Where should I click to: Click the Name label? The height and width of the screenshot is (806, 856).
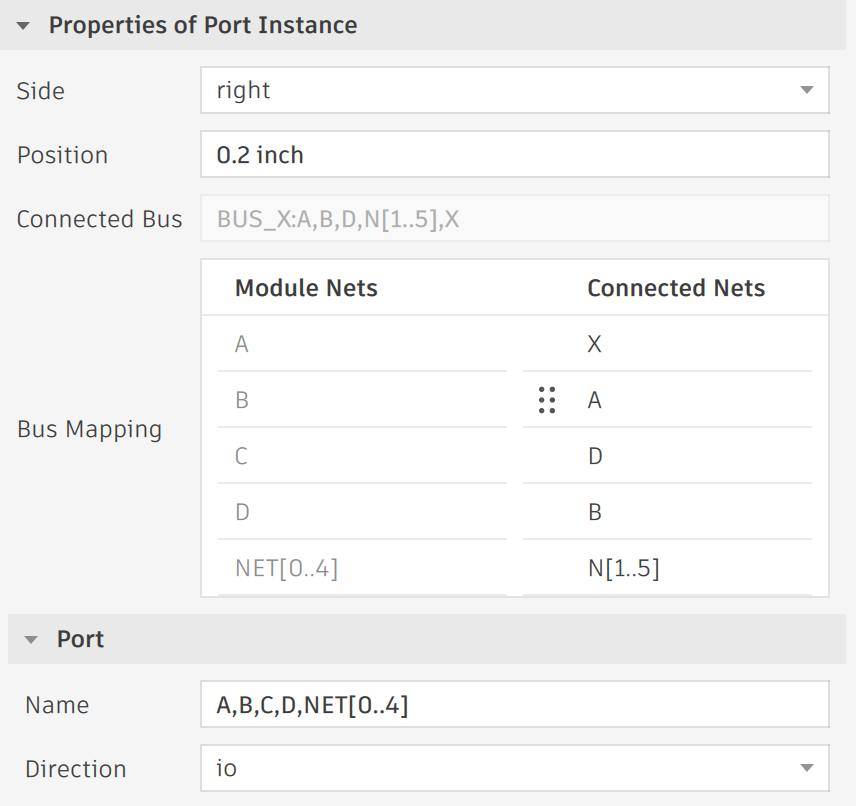57,705
